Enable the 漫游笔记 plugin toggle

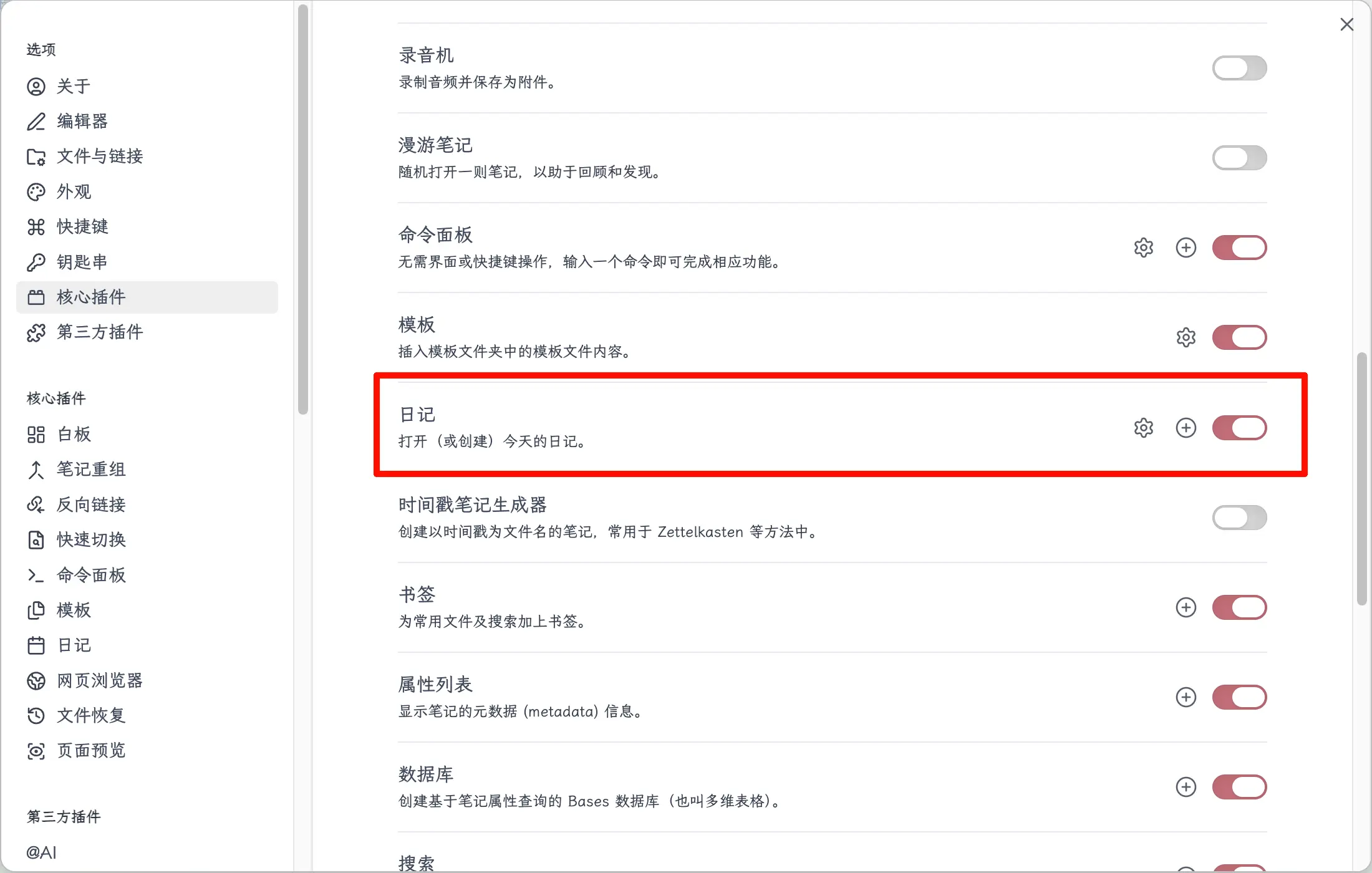click(1239, 158)
